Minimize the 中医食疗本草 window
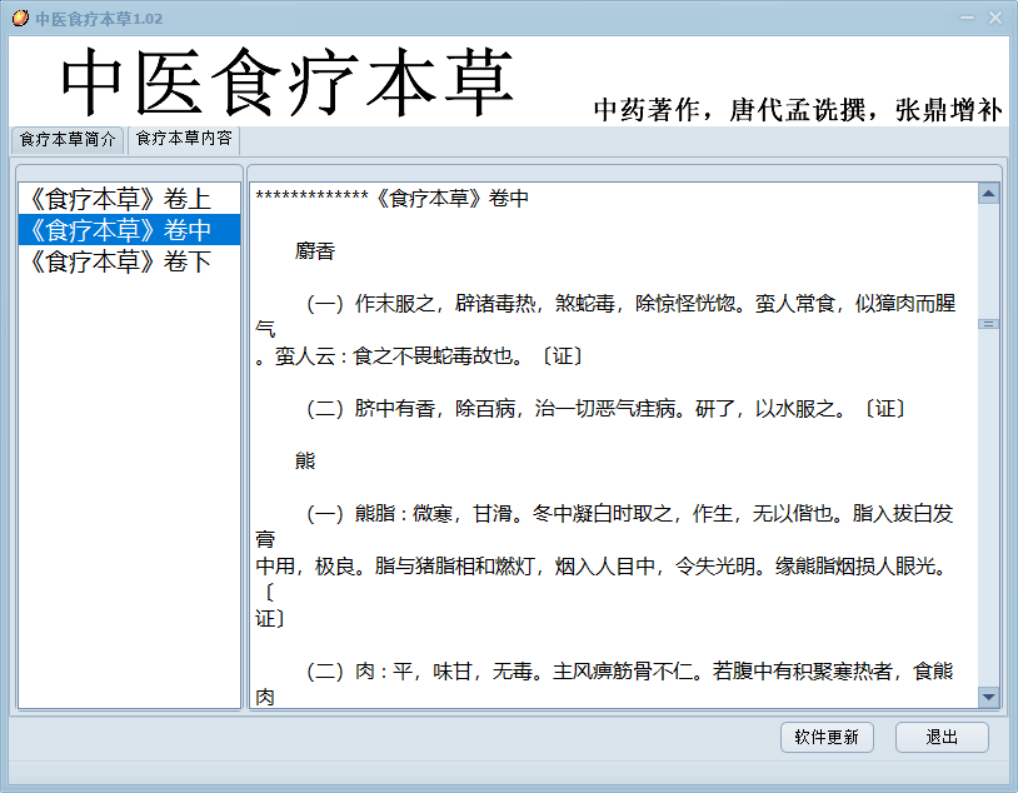This screenshot has width=1018, height=793. coord(967,18)
